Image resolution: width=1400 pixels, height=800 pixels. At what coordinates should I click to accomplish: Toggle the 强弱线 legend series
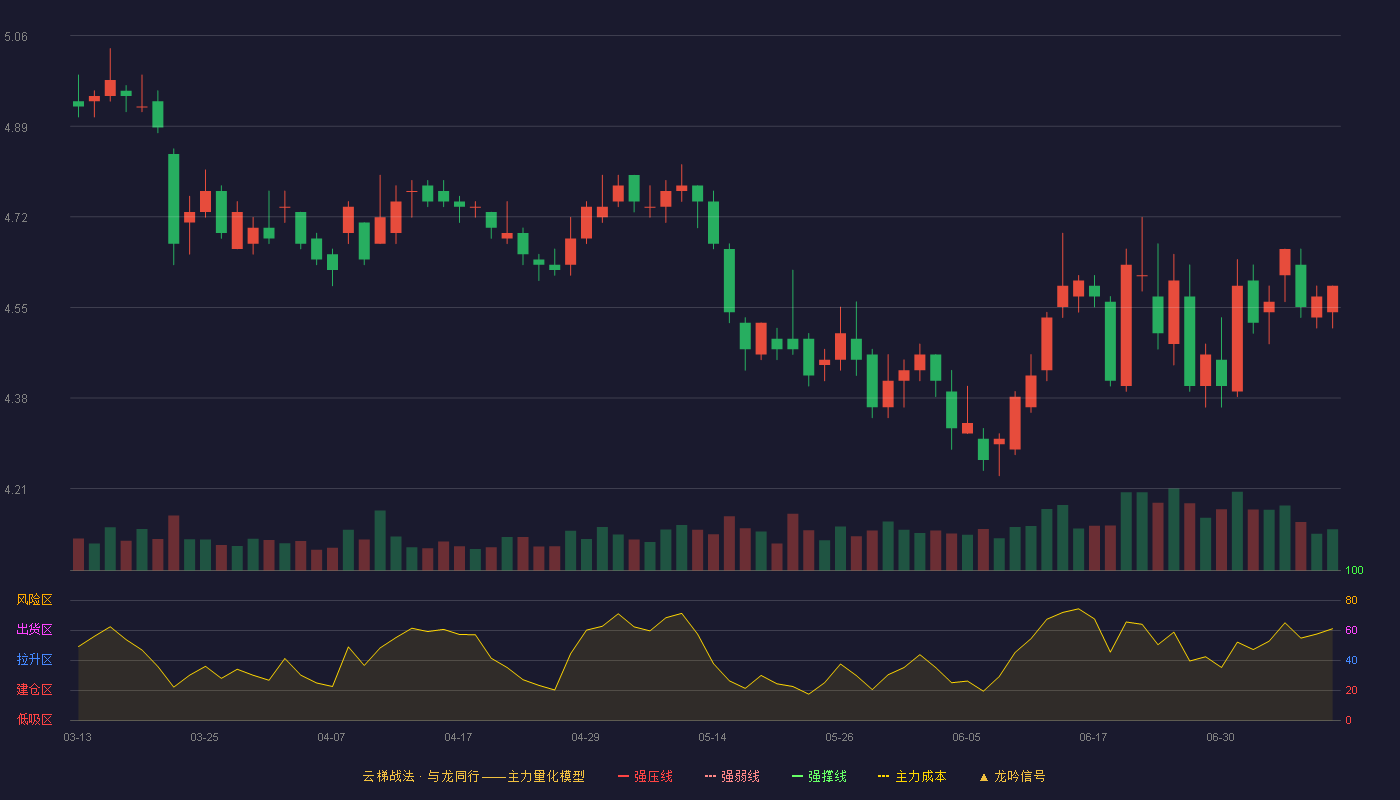(732, 776)
